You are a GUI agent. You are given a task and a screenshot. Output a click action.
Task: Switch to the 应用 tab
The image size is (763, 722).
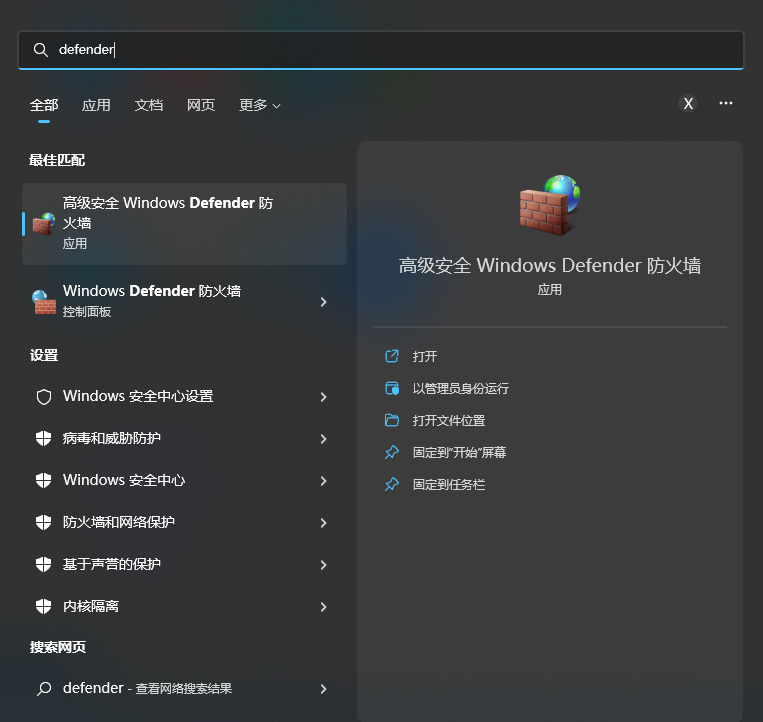coord(96,105)
